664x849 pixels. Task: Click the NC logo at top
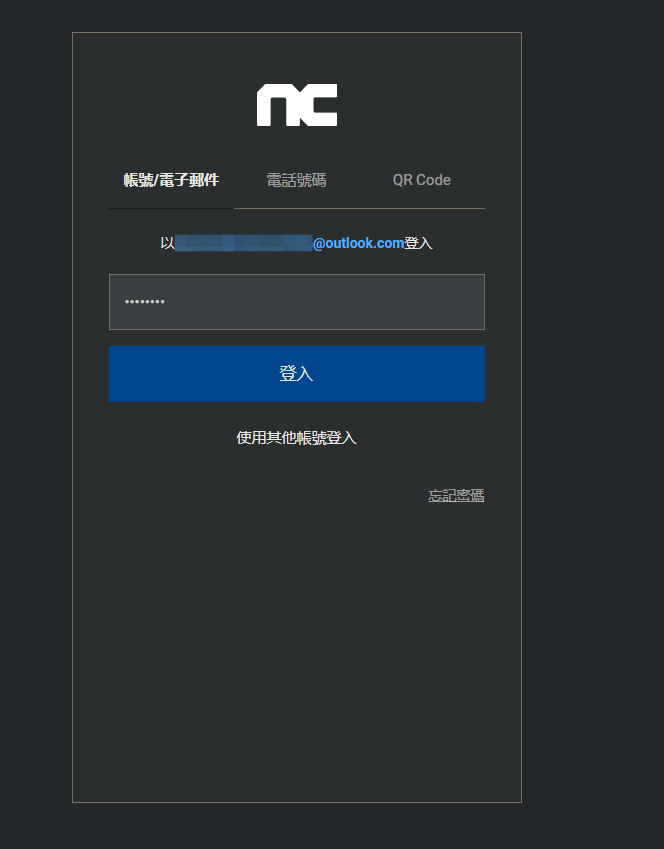pos(297,105)
